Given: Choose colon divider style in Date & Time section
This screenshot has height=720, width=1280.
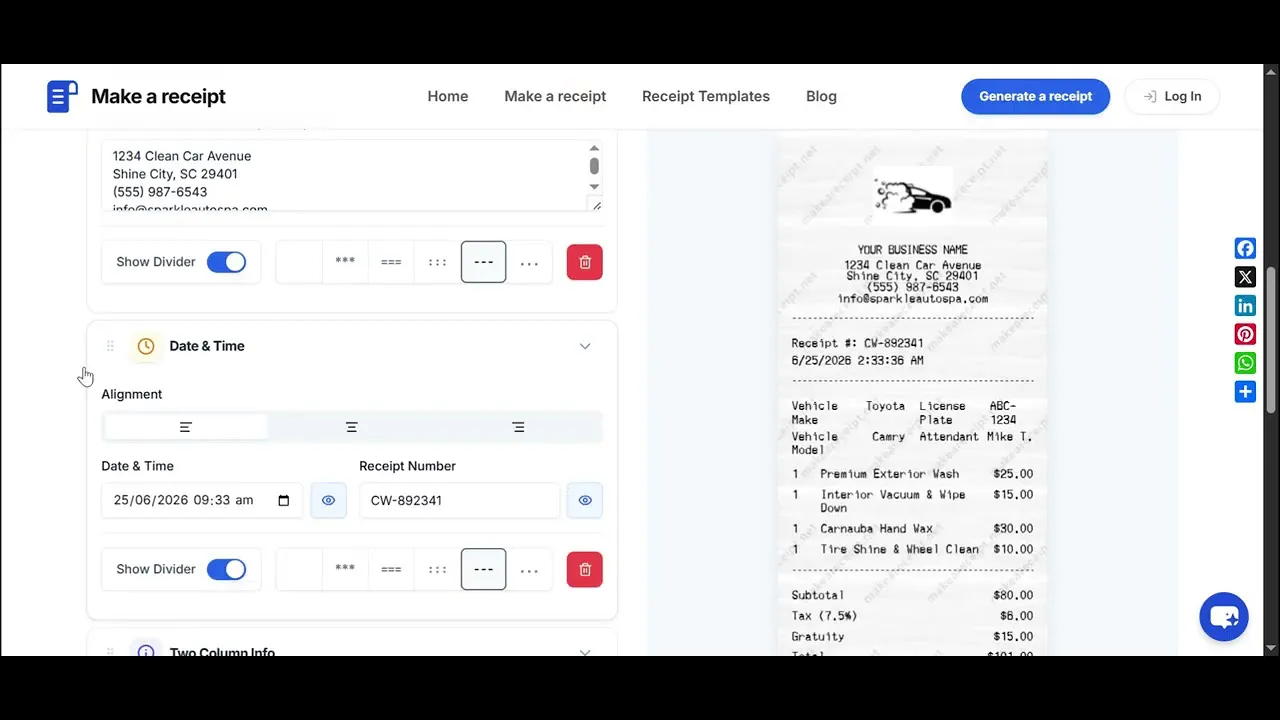Looking at the screenshot, I should (x=437, y=569).
